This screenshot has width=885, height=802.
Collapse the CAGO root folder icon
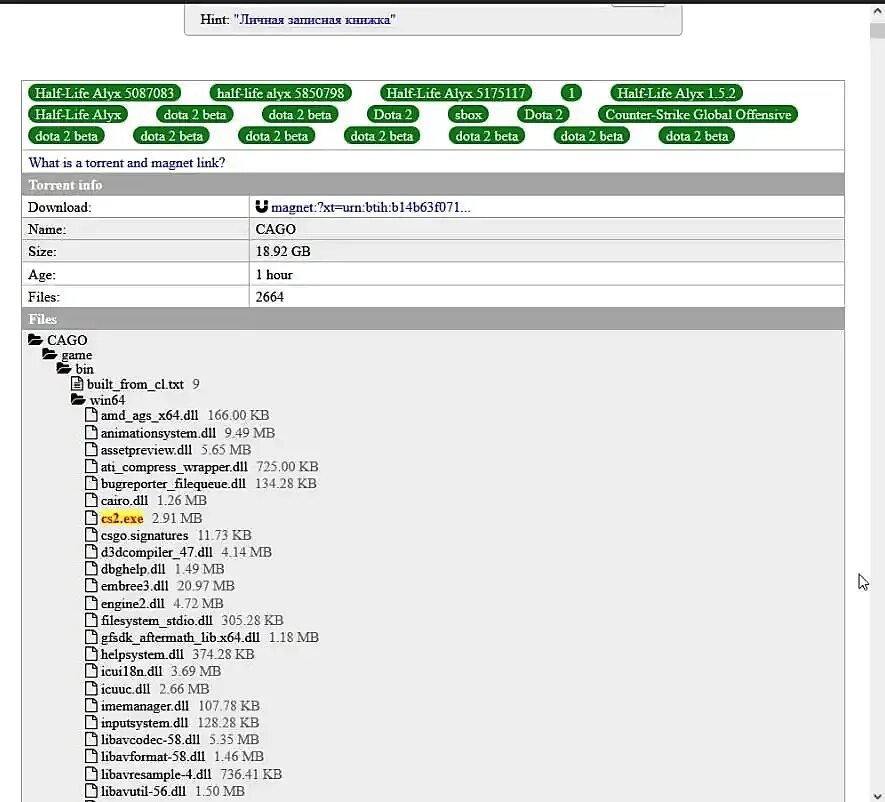coord(36,339)
